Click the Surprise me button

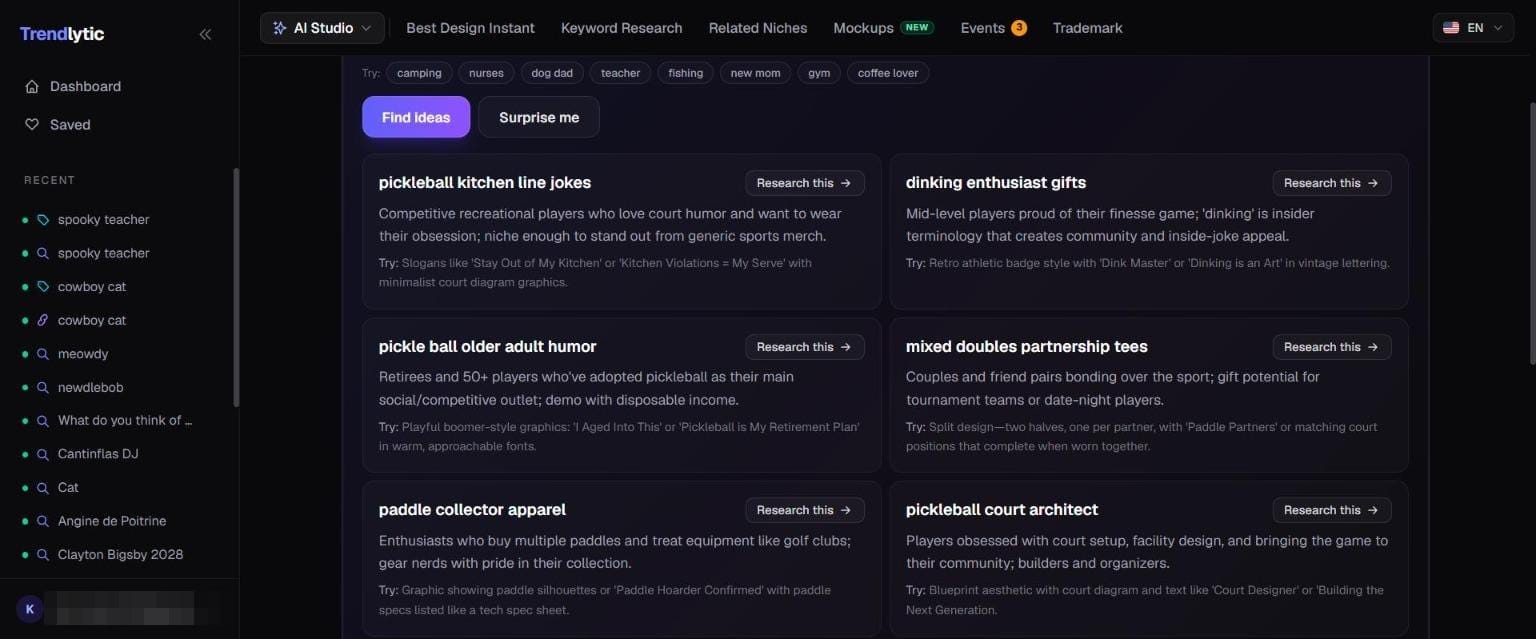pyautogui.click(x=539, y=117)
